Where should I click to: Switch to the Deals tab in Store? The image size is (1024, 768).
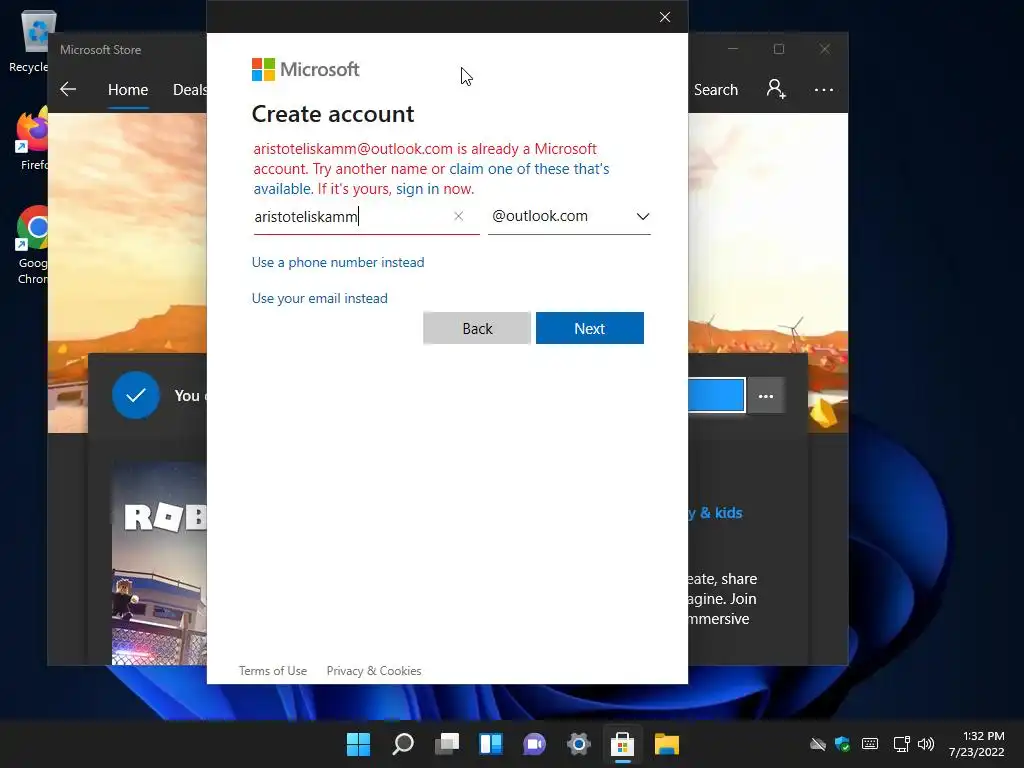tap(189, 89)
